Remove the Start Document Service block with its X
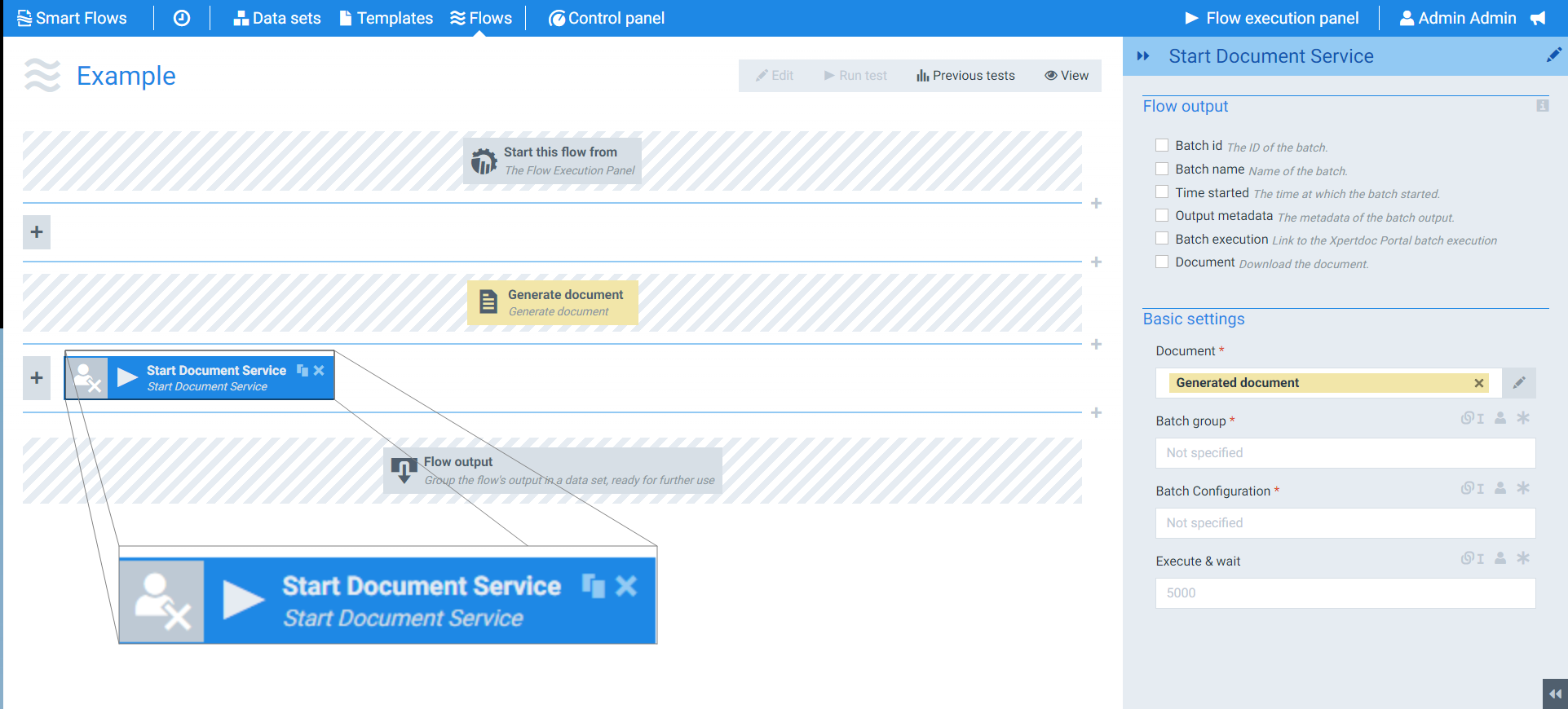Image resolution: width=1568 pixels, height=709 pixels. [x=319, y=370]
